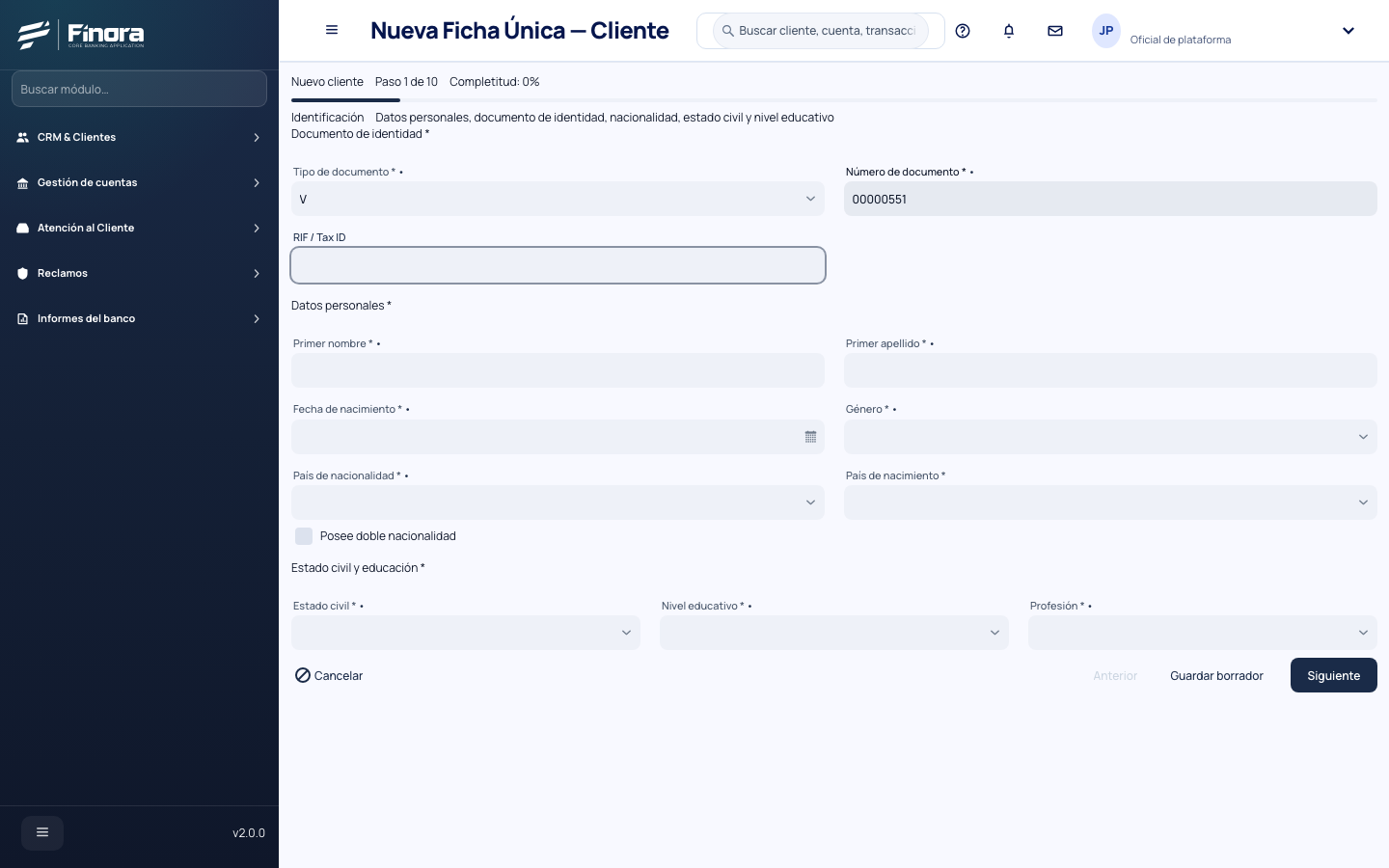Open the Tipo de documento dropdown
This screenshot has height=868, width=1389.
(x=558, y=199)
